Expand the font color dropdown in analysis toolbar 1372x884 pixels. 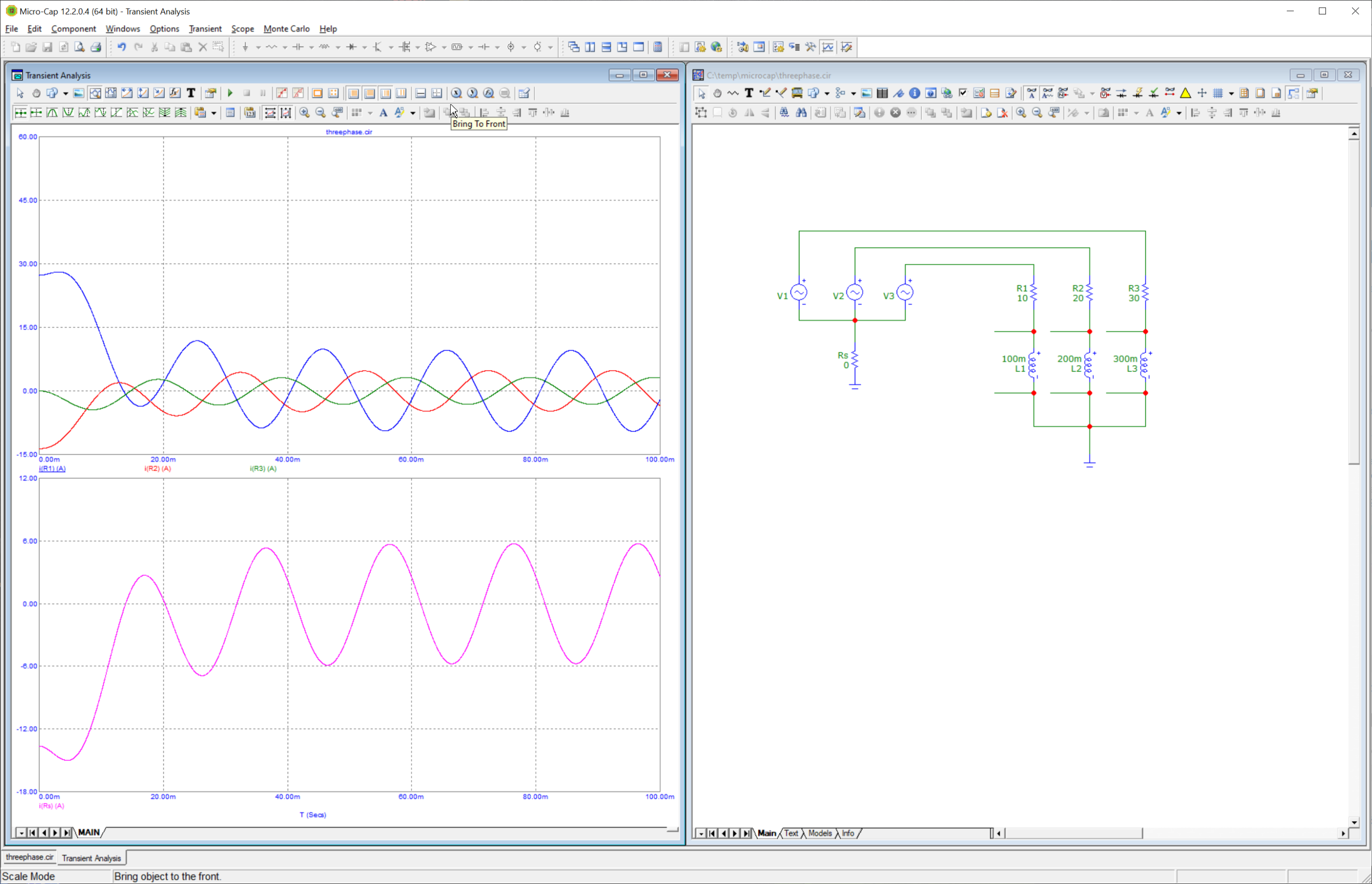click(x=413, y=113)
